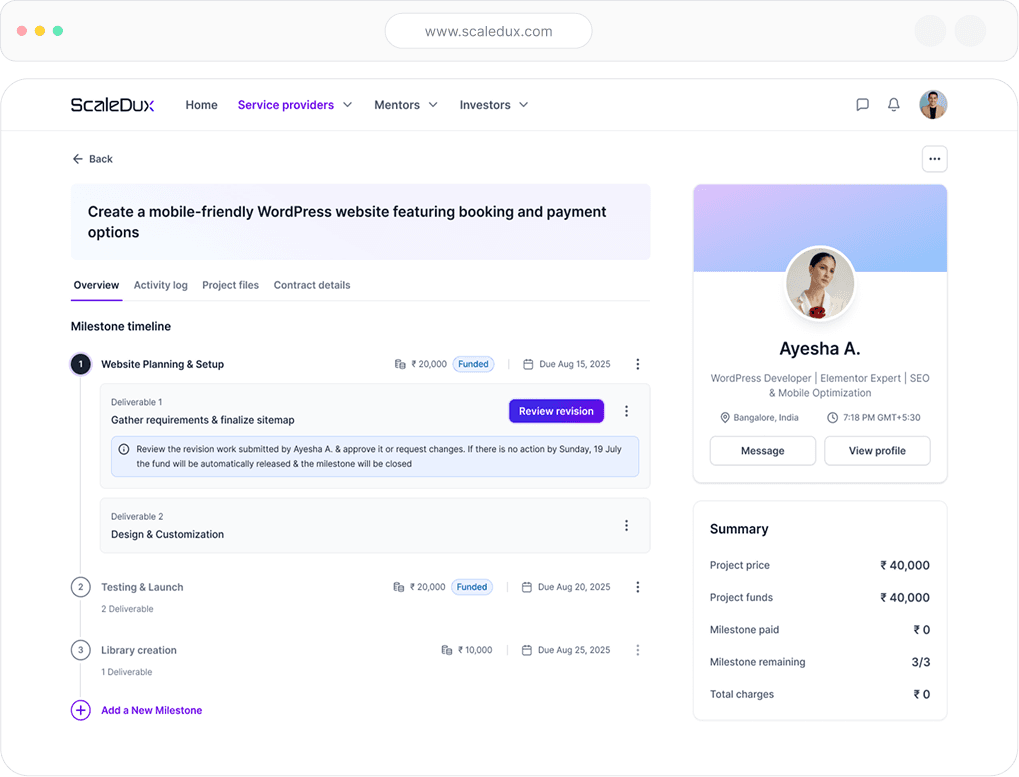Click the Add a New Milestone link
The image size is (1019, 777).
click(151, 710)
